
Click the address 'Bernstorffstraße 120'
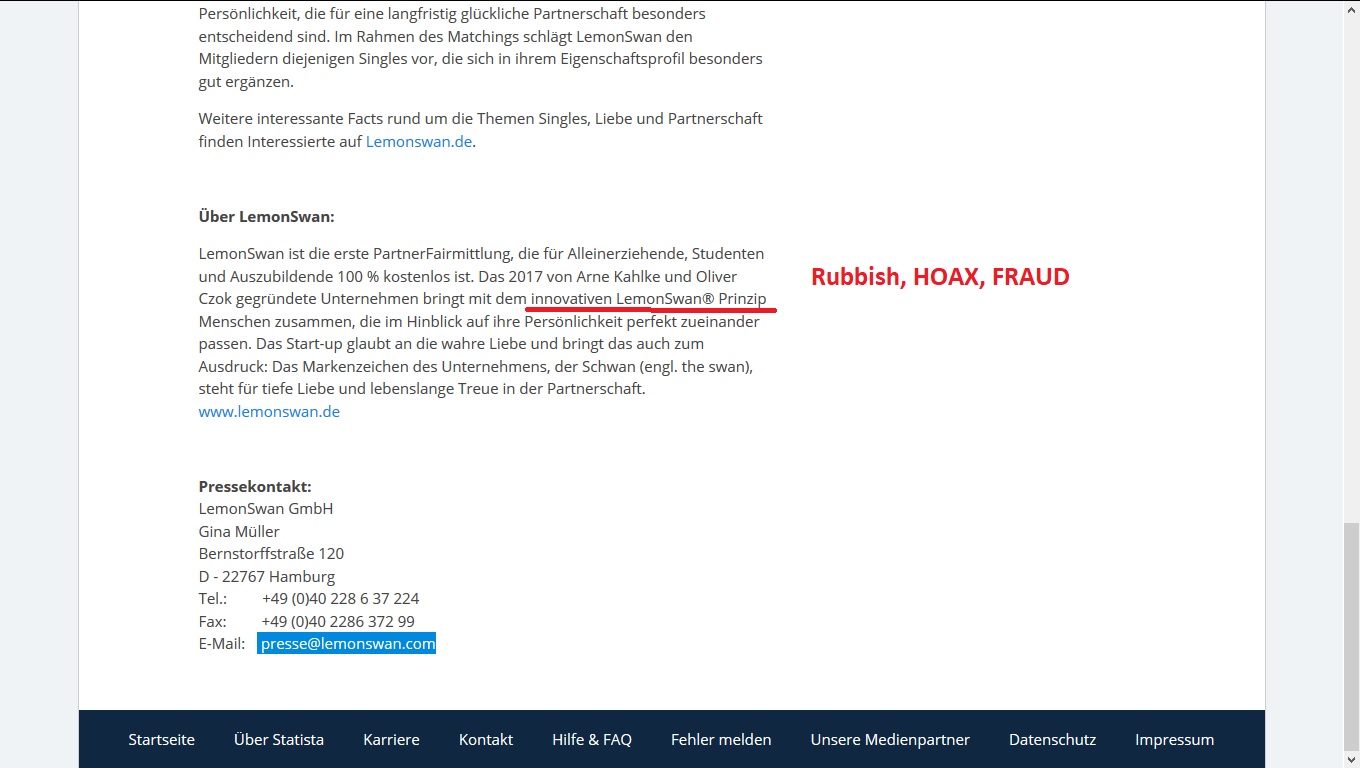click(271, 554)
